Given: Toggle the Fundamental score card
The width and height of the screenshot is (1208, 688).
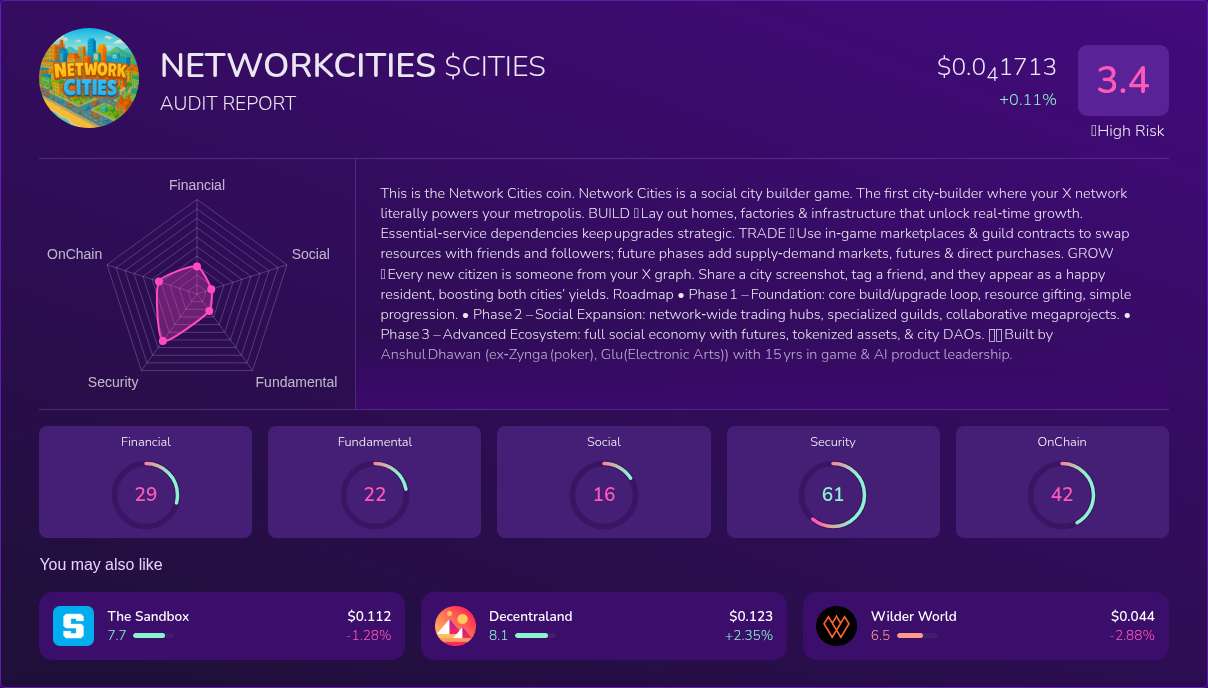Looking at the screenshot, I should [x=374, y=481].
